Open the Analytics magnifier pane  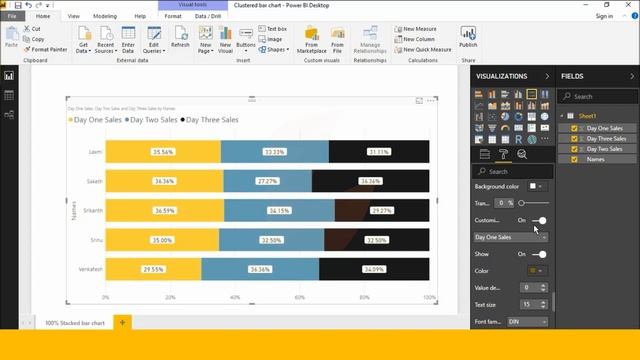pos(522,154)
